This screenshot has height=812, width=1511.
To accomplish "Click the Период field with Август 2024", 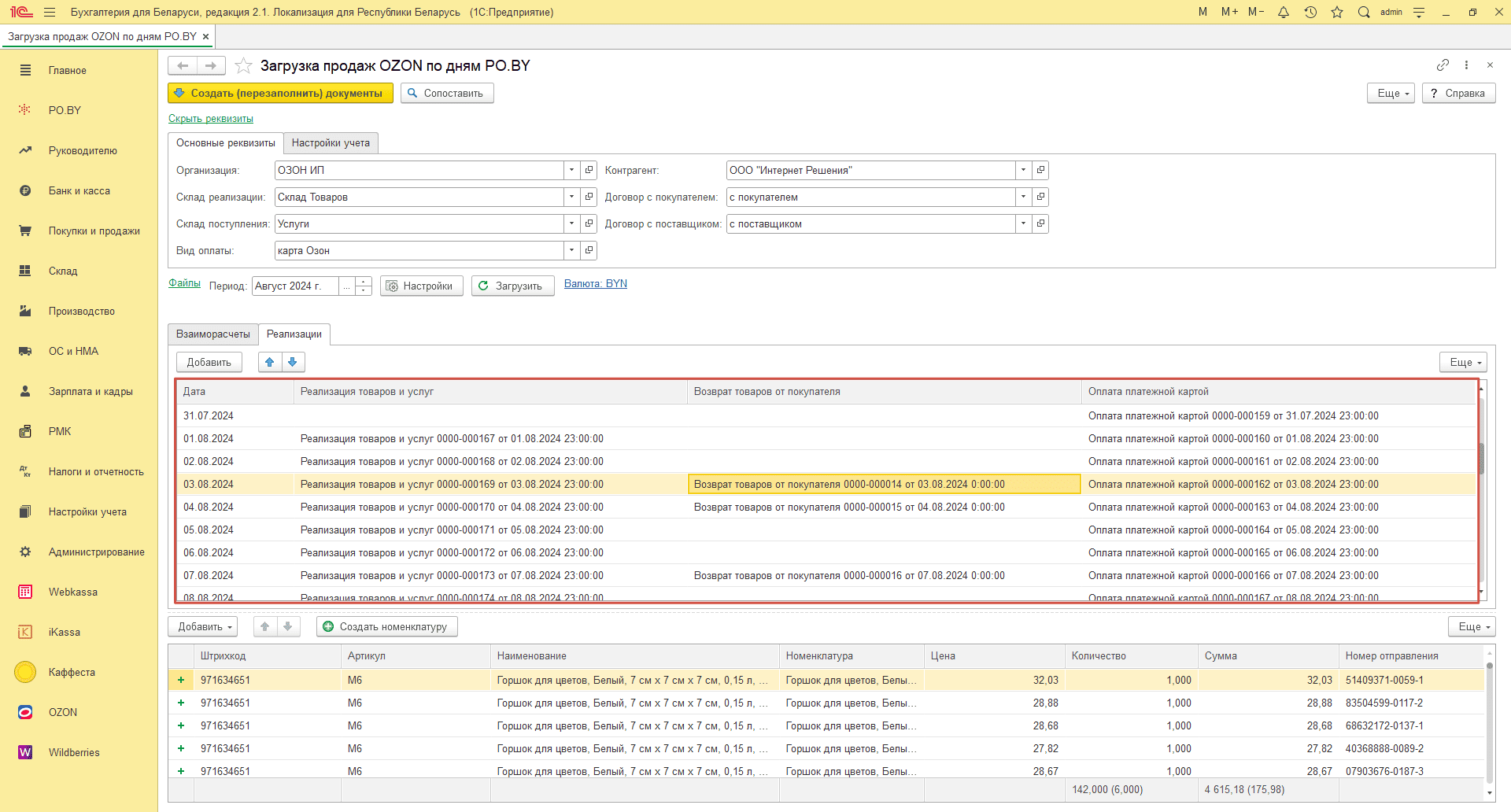I will 296,286.
